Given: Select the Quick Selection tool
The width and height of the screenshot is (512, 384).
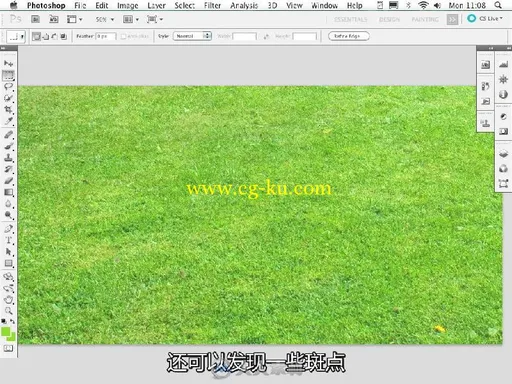Looking at the screenshot, I should [8, 98].
